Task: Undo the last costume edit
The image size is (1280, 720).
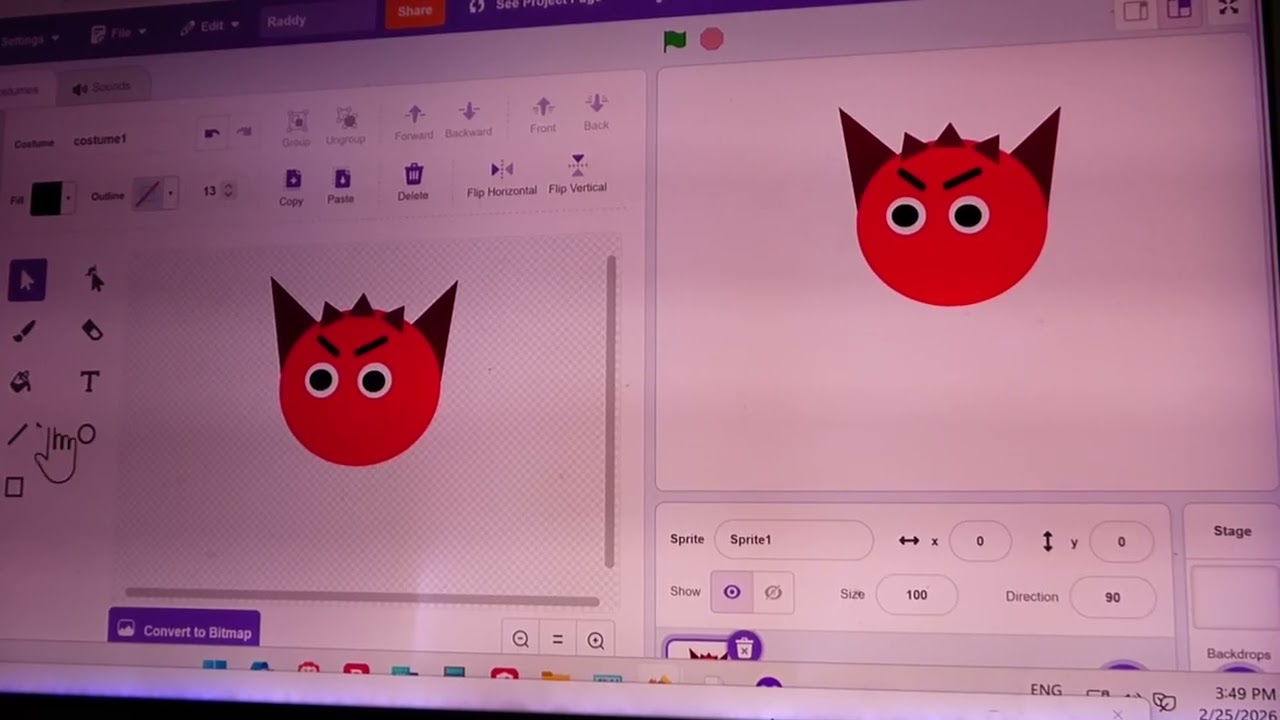Action: (x=211, y=133)
